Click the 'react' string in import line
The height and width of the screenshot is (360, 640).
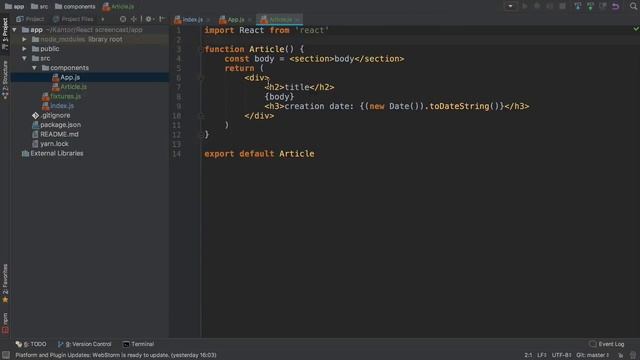pos(311,30)
